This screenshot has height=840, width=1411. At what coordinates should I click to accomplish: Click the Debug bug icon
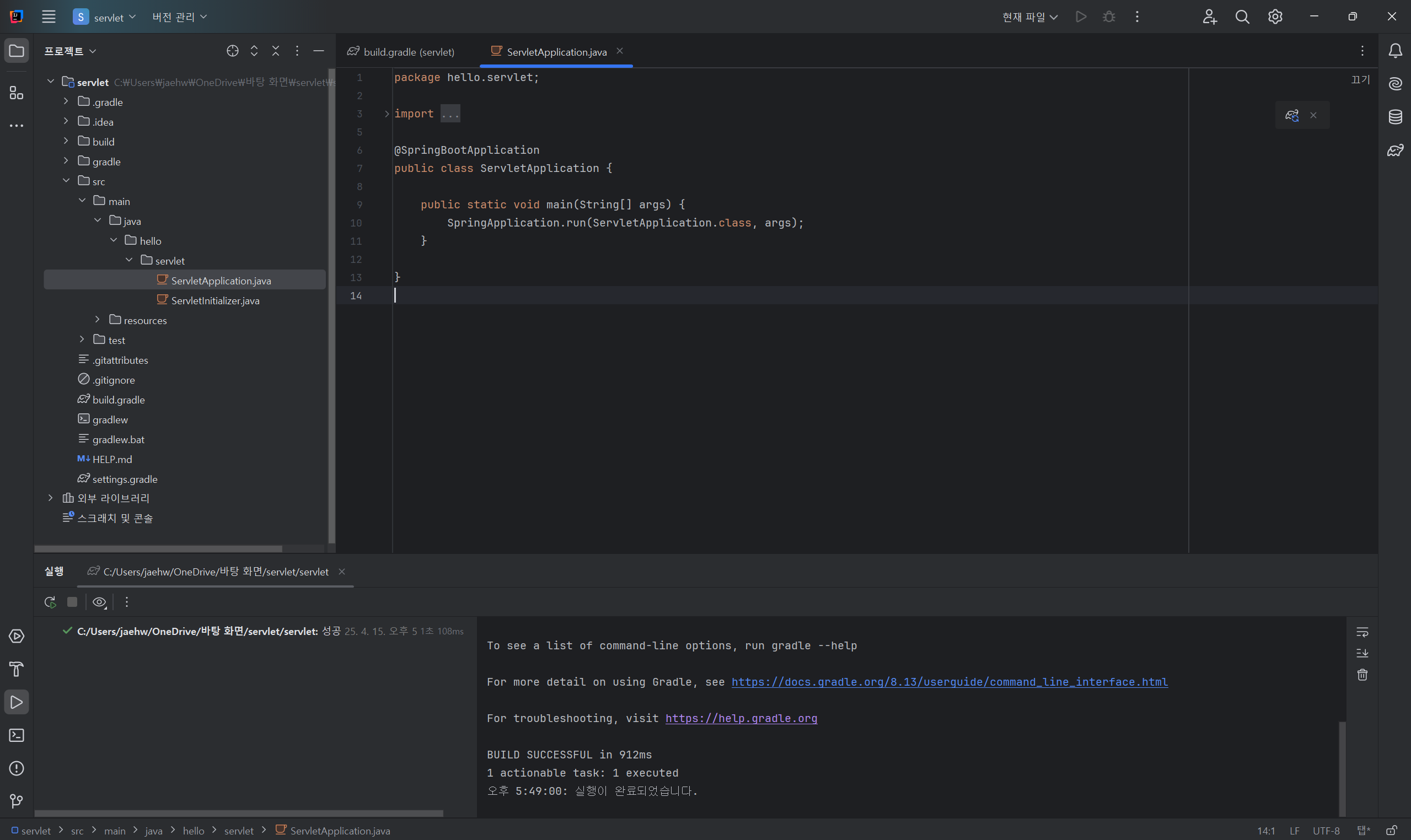tap(1109, 17)
